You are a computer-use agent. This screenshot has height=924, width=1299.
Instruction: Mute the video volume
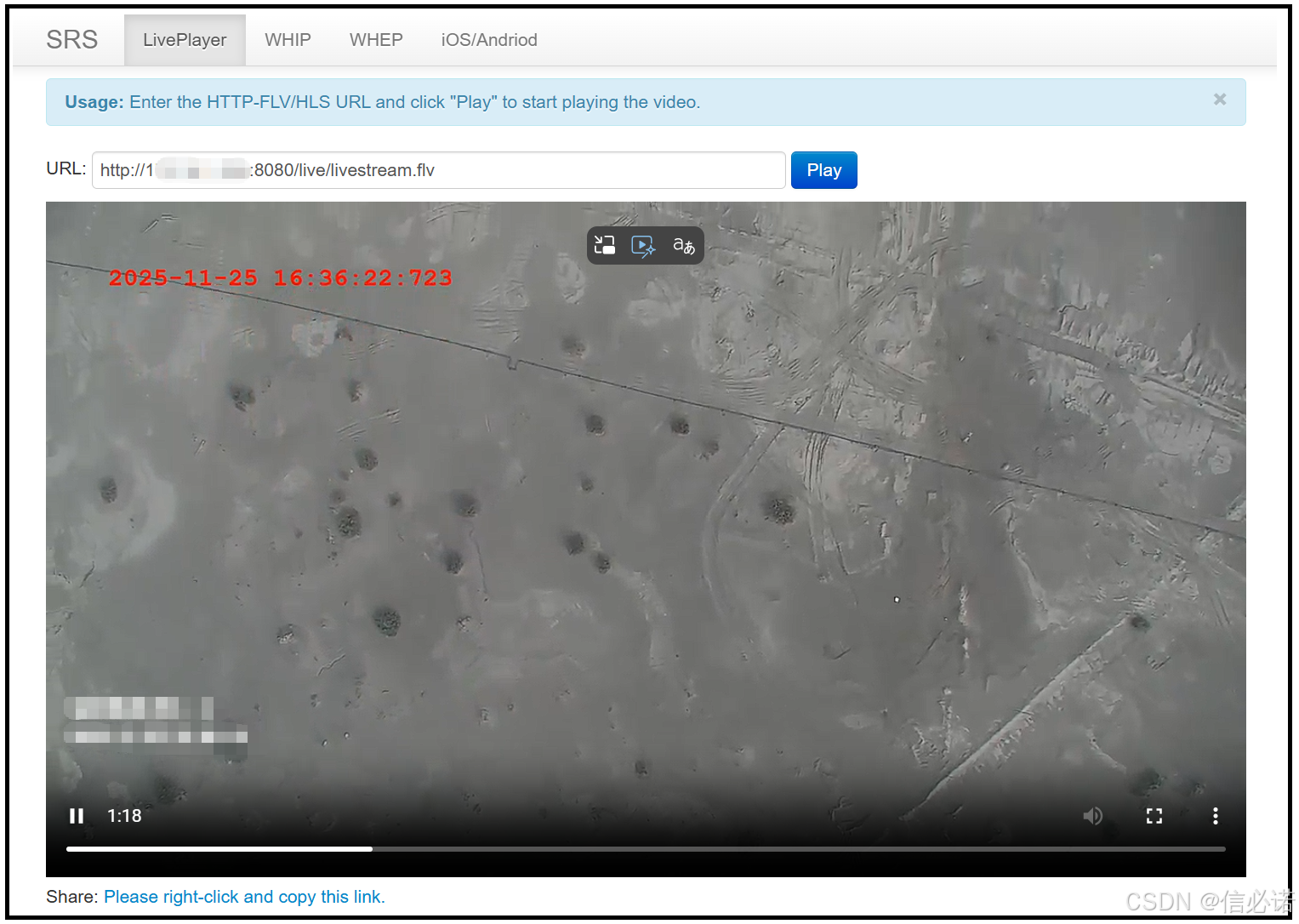click(x=1093, y=816)
